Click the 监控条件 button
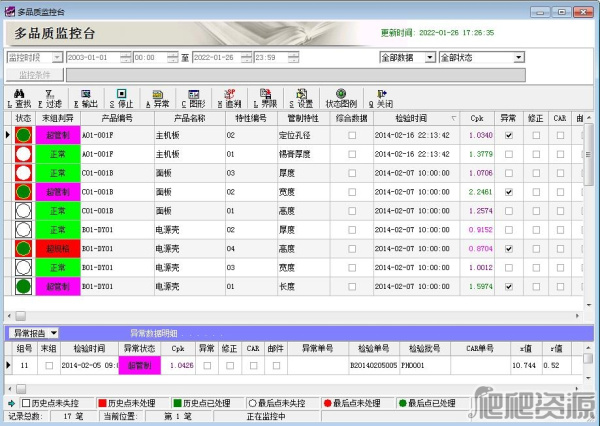Viewport: 600px width, 426px height. coord(34,75)
